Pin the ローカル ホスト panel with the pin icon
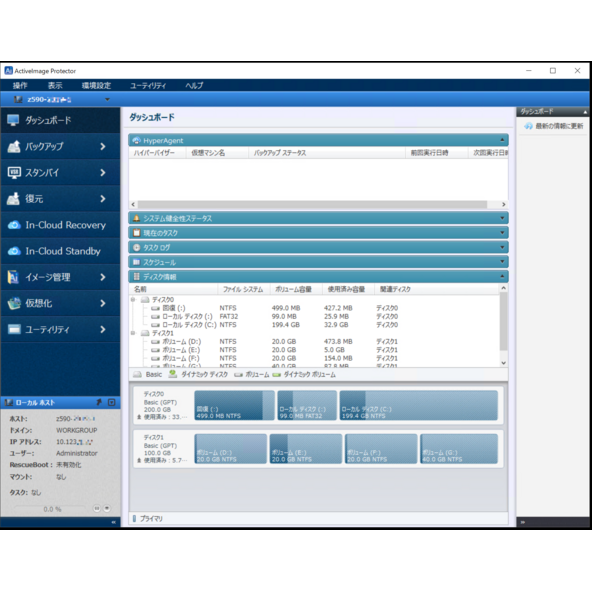592x592 pixels. pyautogui.click(x=99, y=402)
